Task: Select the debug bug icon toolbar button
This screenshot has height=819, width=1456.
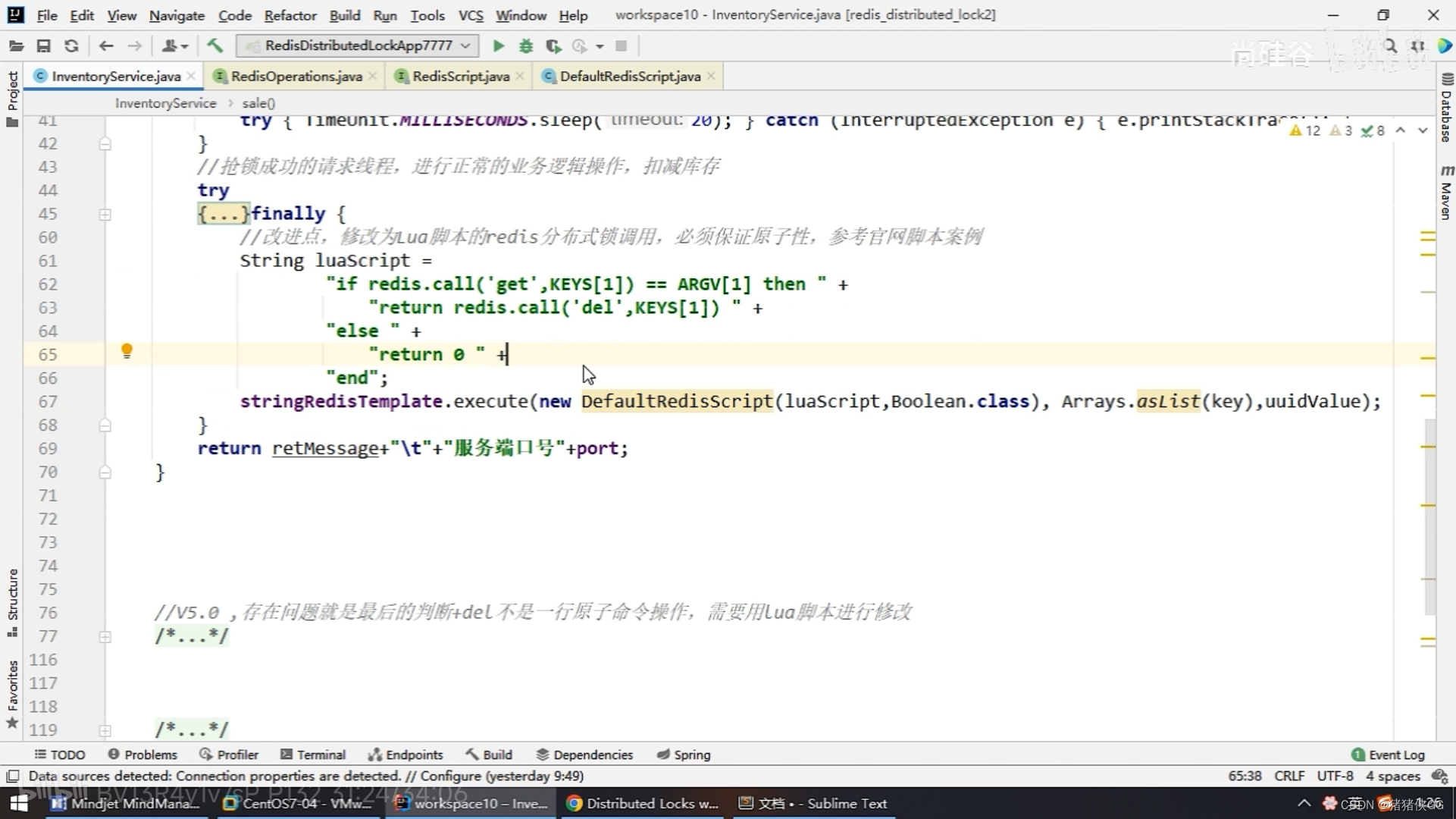Action: coord(525,45)
